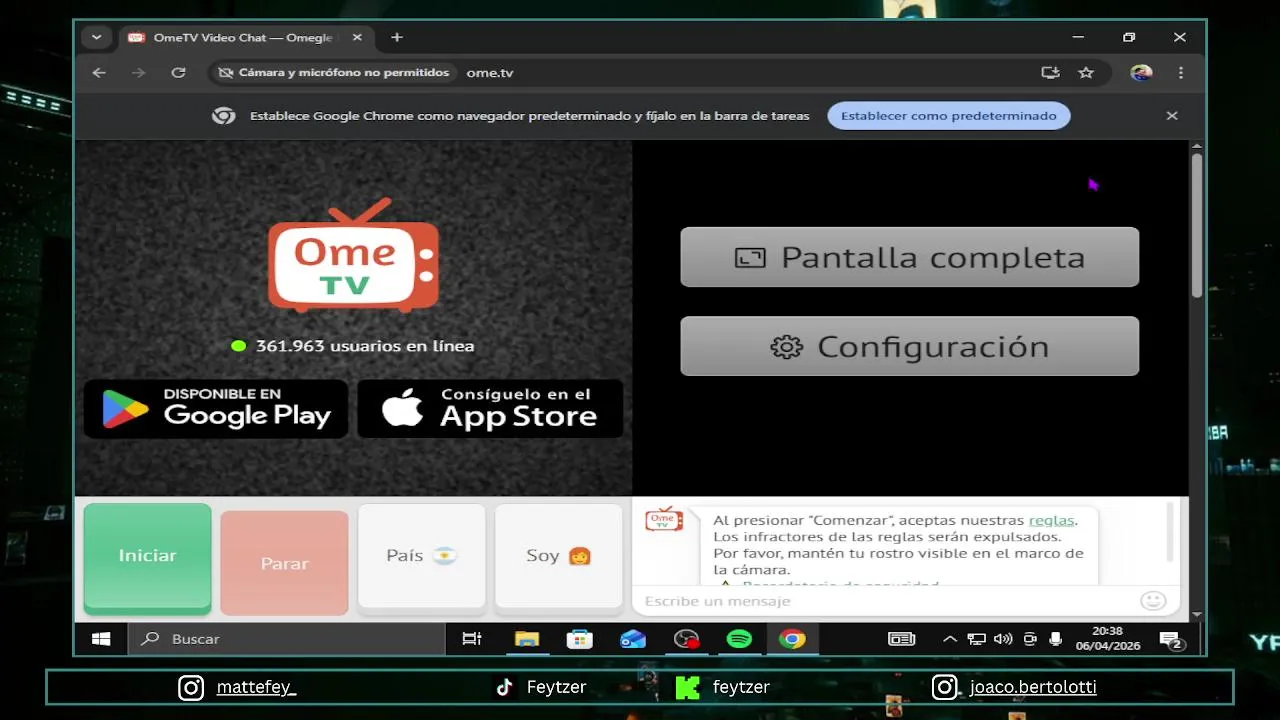The width and height of the screenshot is (1280, 720).
Task: Open the Configuración settings button
Action: (x=909, y=346)
